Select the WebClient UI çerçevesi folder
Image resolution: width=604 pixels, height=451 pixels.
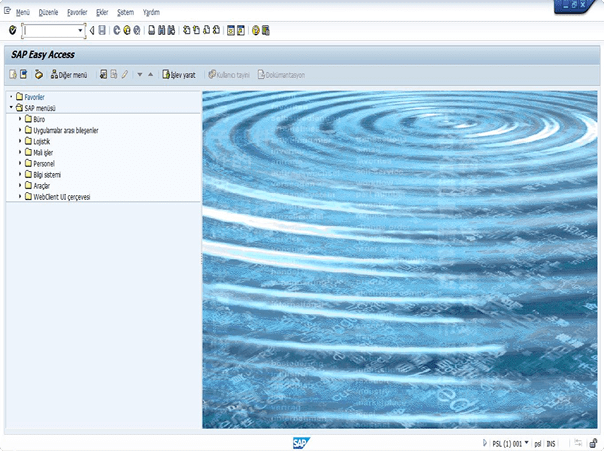[x=61, y=197]
